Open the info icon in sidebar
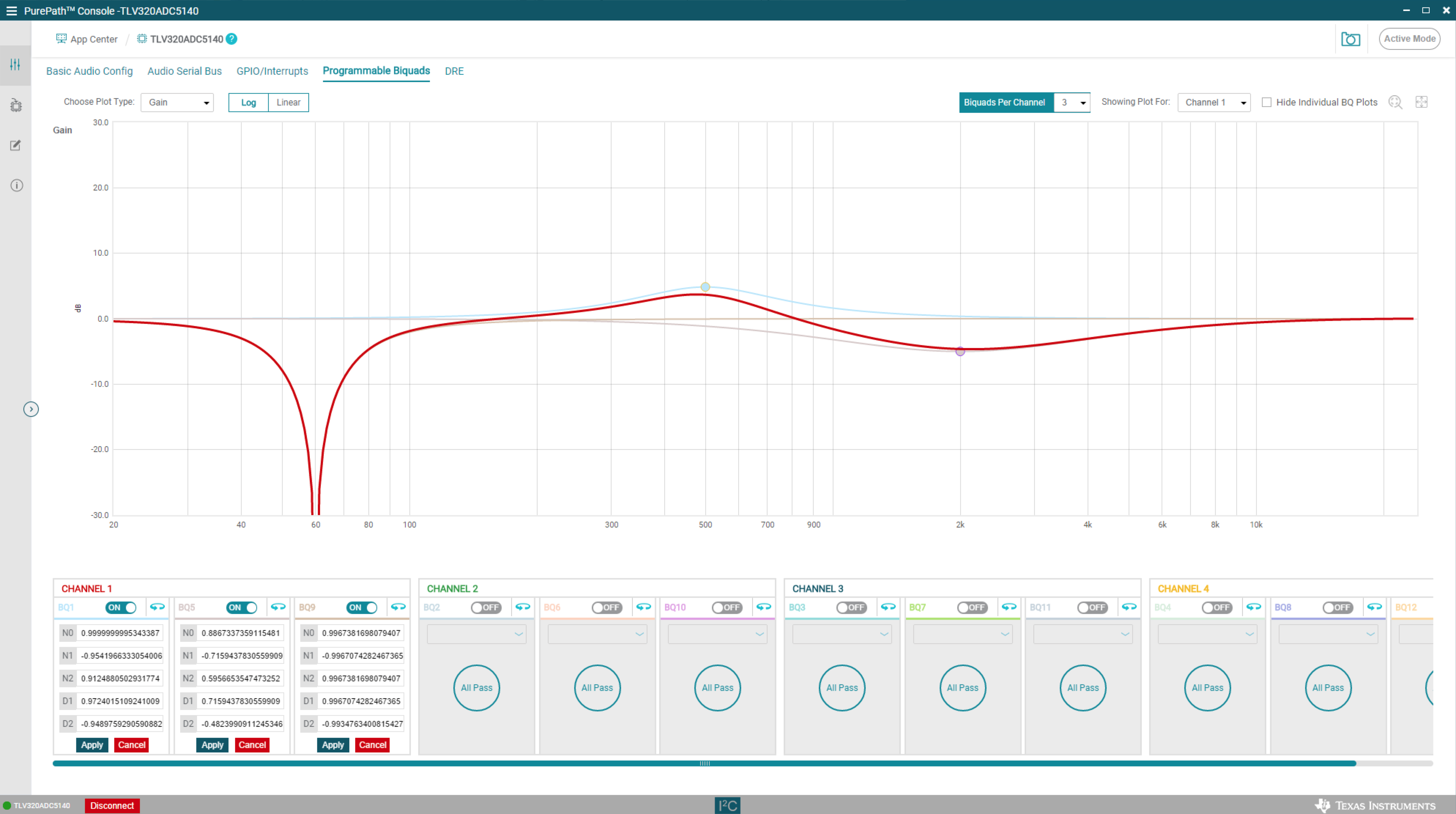Viewport: 1456px width, 814px height. [x=16, y=185]
